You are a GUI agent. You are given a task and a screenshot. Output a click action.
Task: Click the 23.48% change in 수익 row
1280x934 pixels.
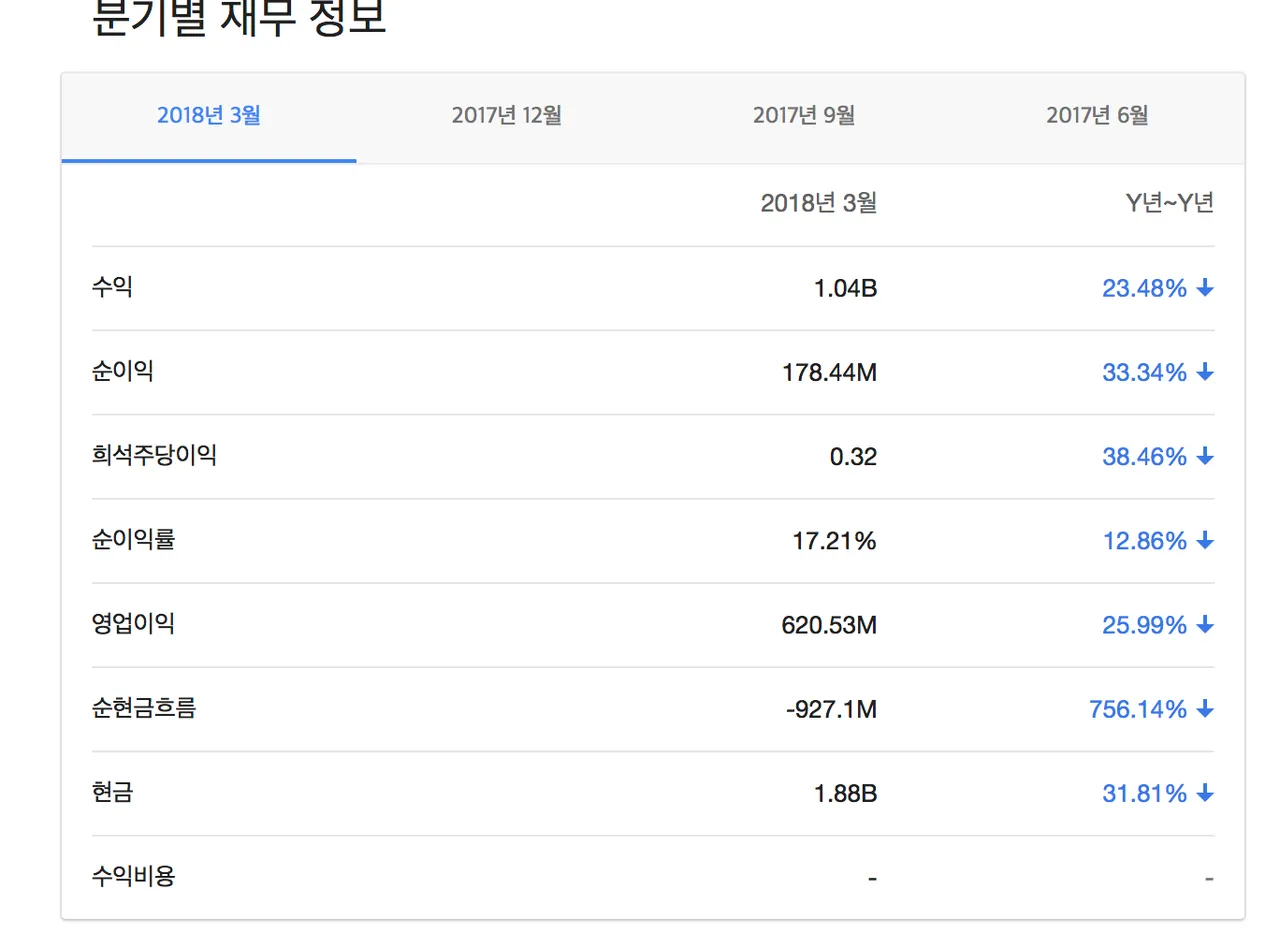click(1145, 289)
